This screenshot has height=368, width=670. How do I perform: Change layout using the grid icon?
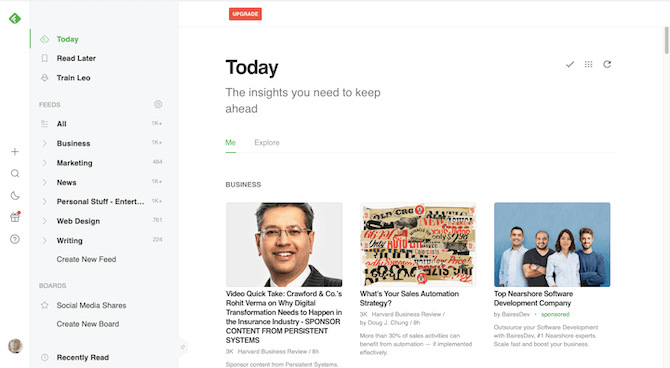point(588,64)
